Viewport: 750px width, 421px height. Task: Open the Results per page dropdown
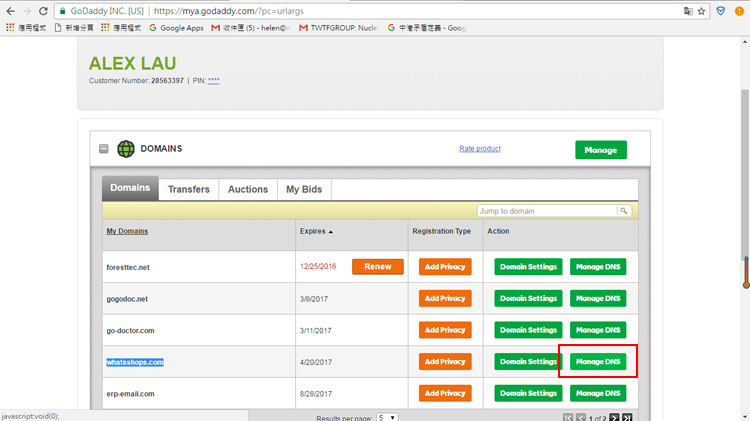[387, 418]
